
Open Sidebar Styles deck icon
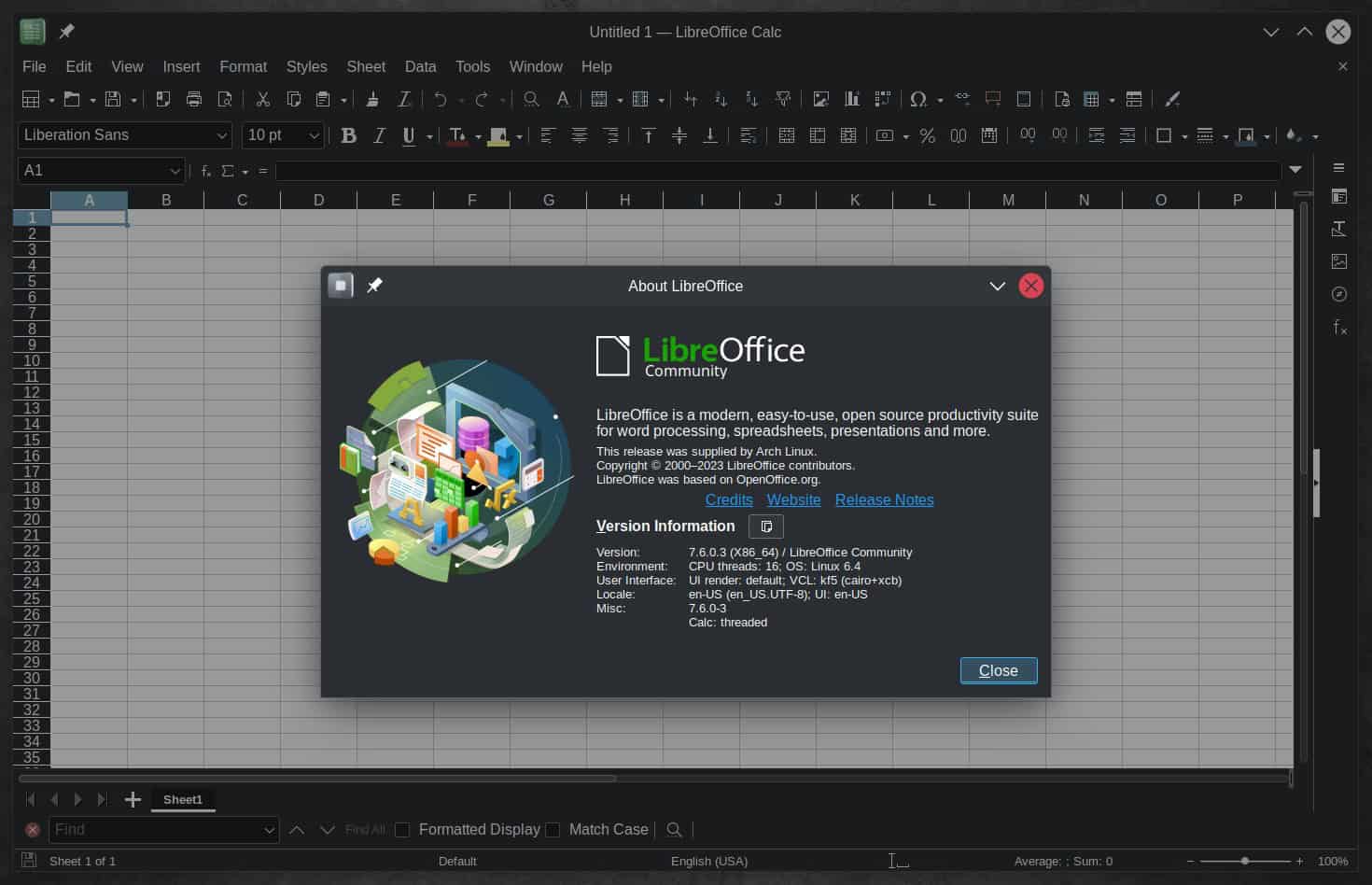click(x=1339, y=229)
